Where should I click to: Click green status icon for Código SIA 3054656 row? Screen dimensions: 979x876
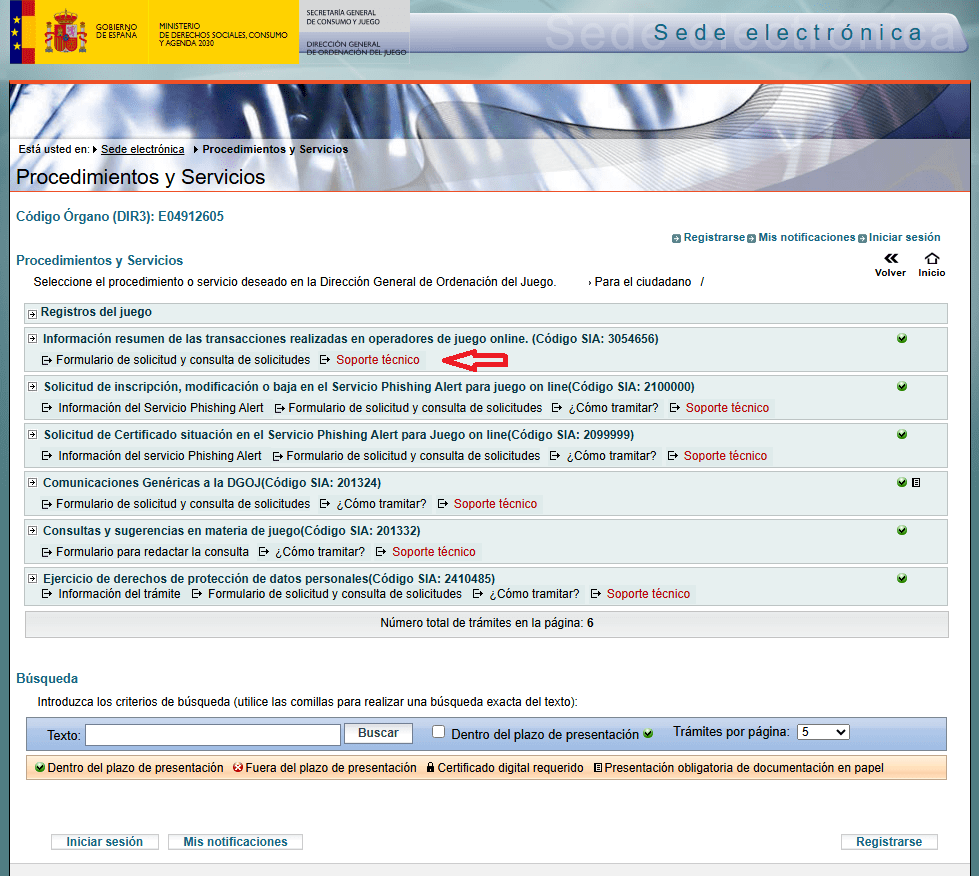tap(902, 339)
